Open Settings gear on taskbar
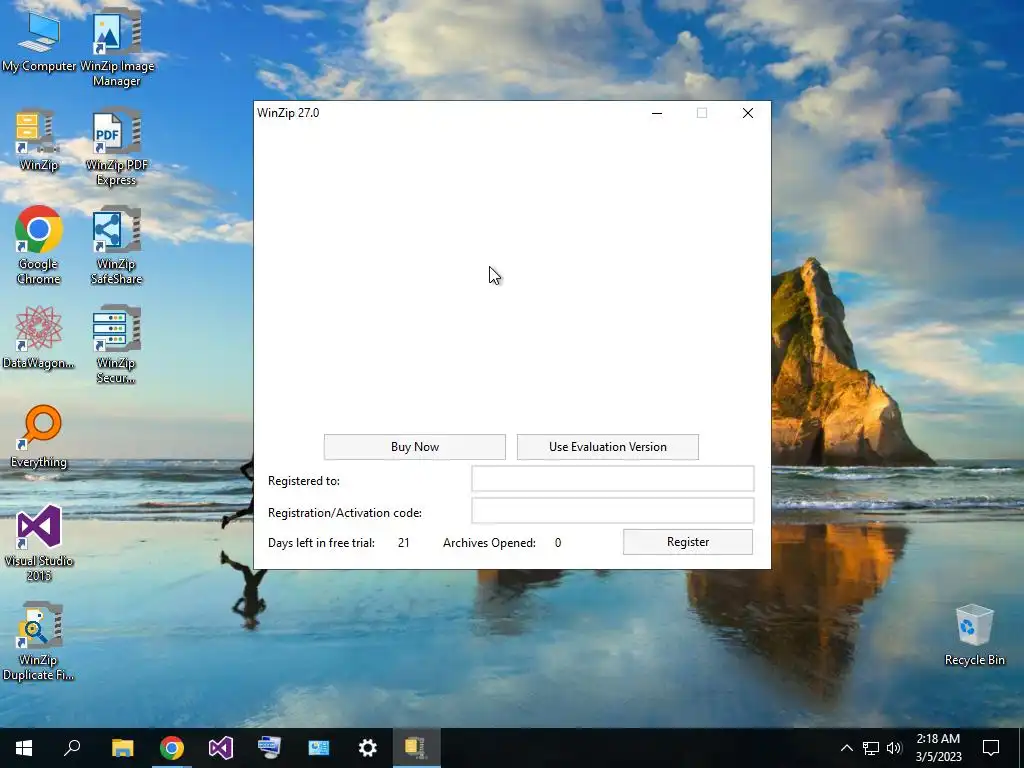Viewport: 1024px width, 768px height. coord(368,748)
